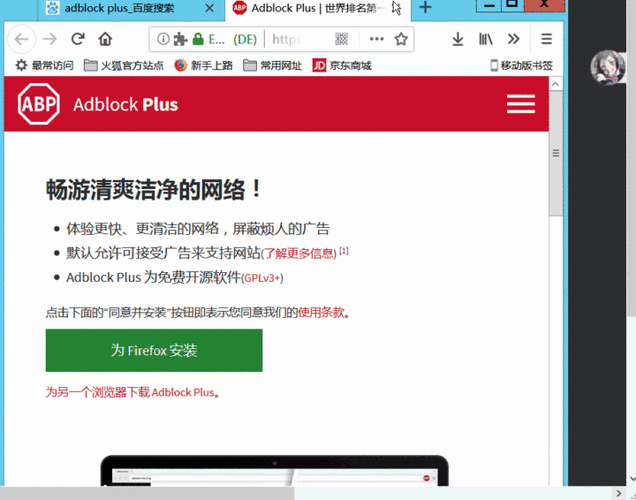Switch to the adblock plus_百度搜索 tab
The width and height of the screenshot is (636, 500).
click(x=120, y=8)
